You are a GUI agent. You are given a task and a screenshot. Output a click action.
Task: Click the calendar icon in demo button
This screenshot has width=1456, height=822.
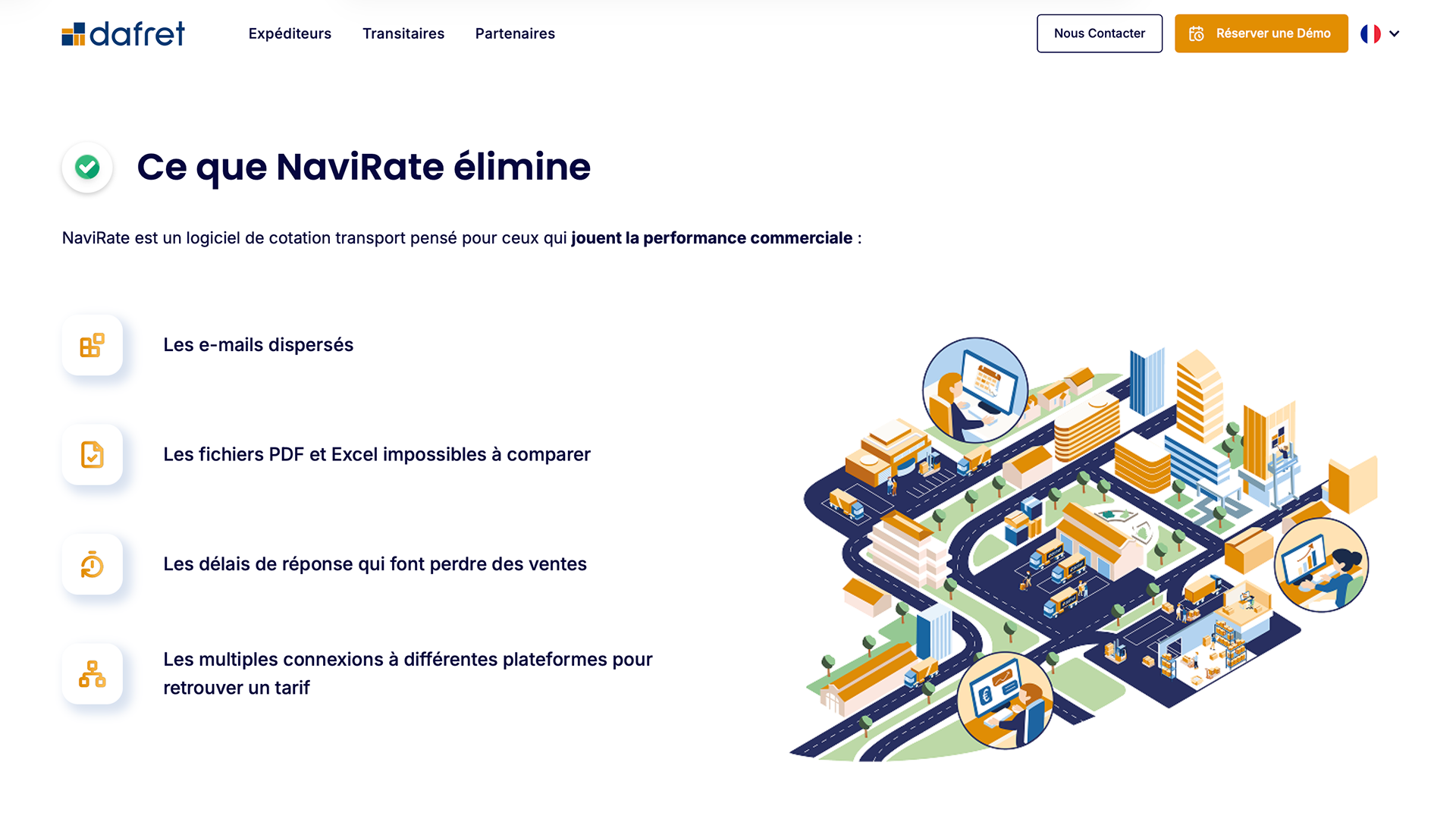(1197, 33)
